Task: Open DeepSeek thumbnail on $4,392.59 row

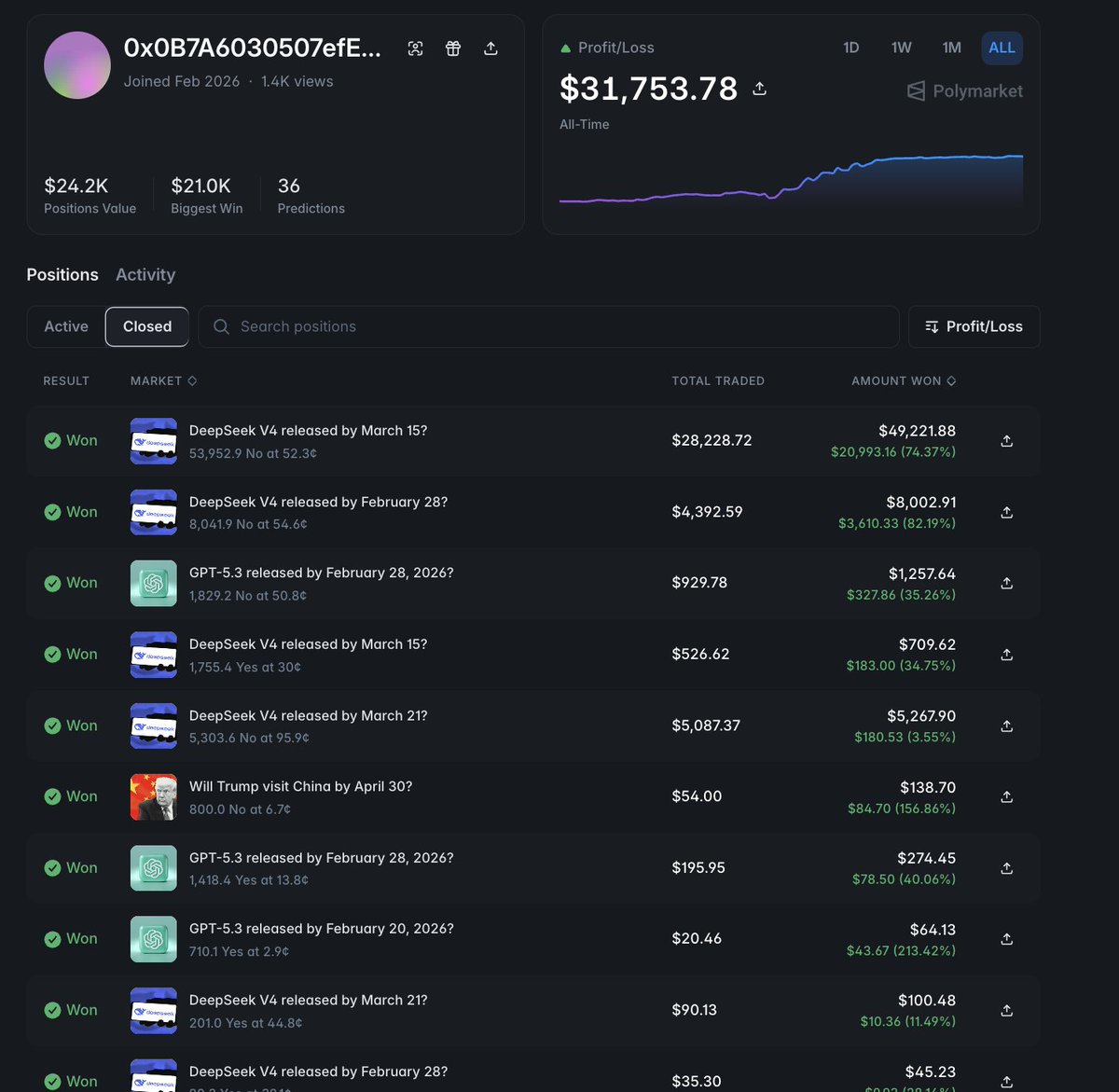Action: (154, 512)
